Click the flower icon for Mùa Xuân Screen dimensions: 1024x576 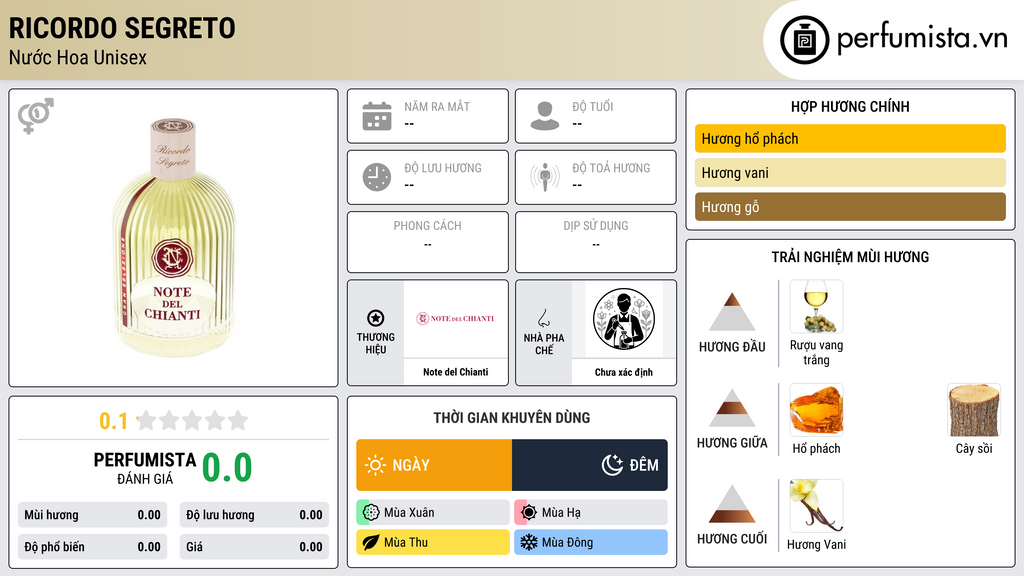tap(371, 513)
